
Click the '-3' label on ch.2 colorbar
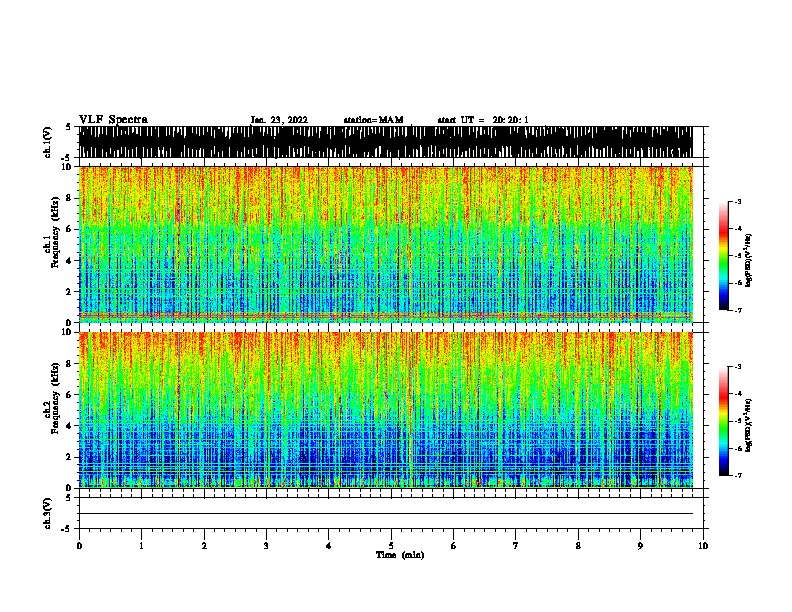(x=738, y=367)
